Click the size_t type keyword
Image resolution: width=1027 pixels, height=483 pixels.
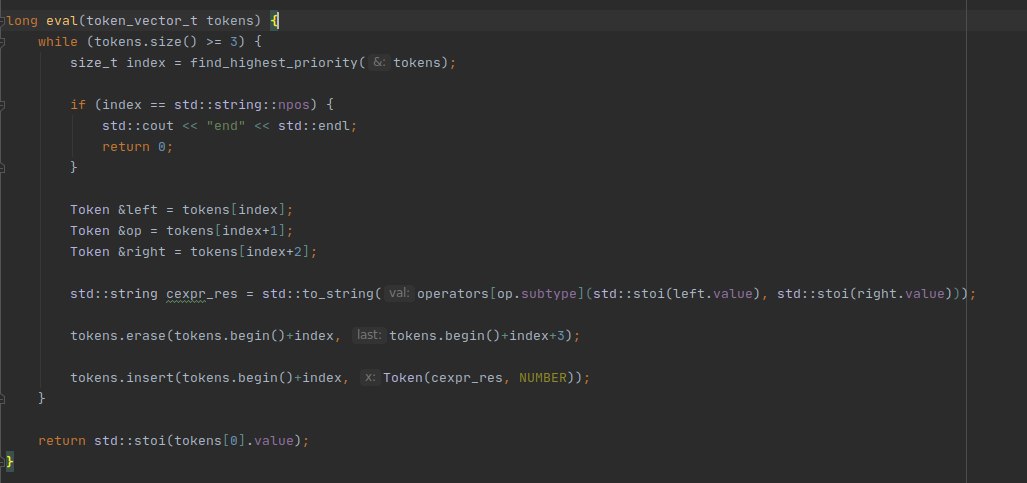pos(94,63)
